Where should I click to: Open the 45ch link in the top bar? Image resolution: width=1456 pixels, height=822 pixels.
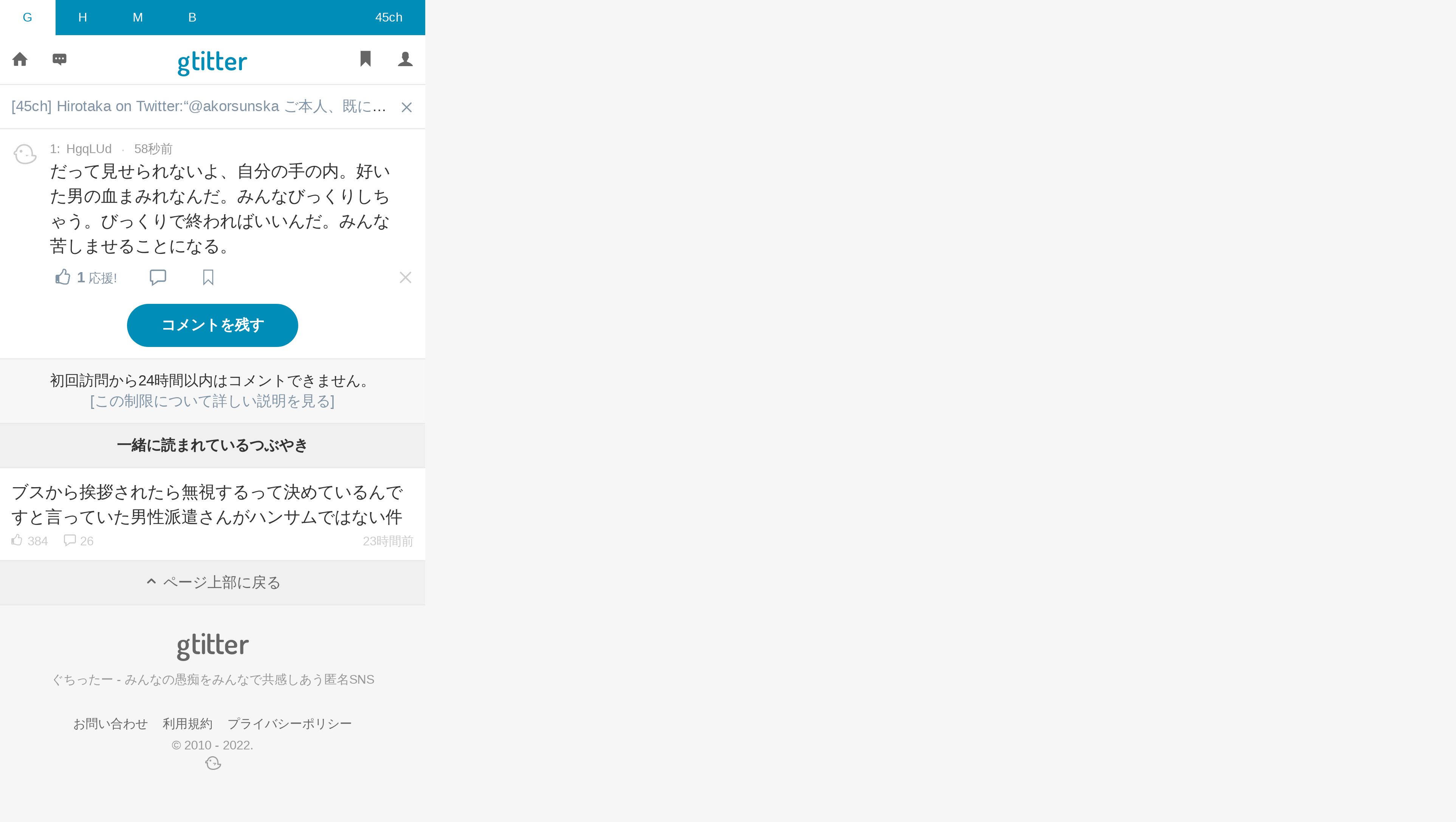click(389, 17)
